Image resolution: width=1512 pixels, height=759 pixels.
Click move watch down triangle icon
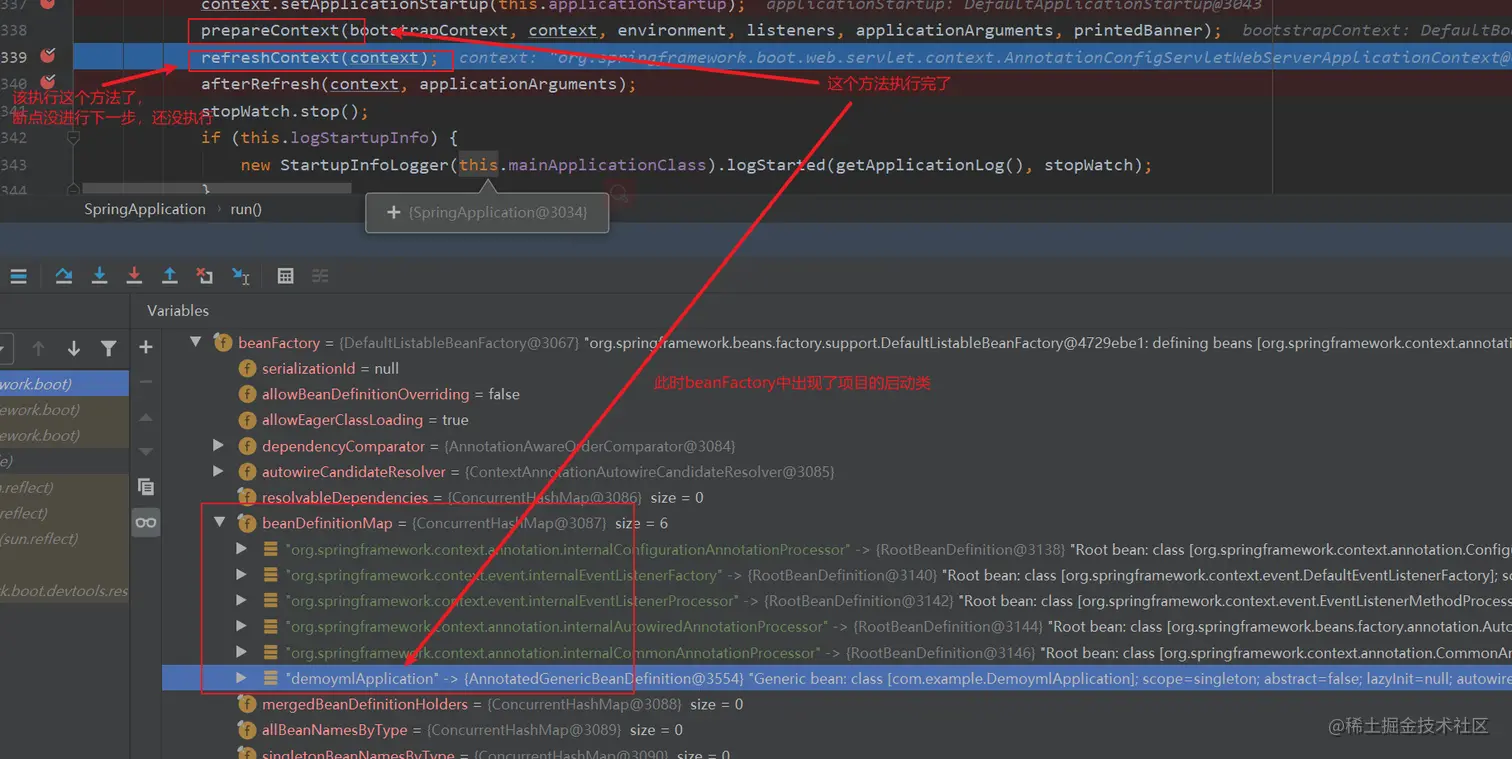(x=146, y=452)
